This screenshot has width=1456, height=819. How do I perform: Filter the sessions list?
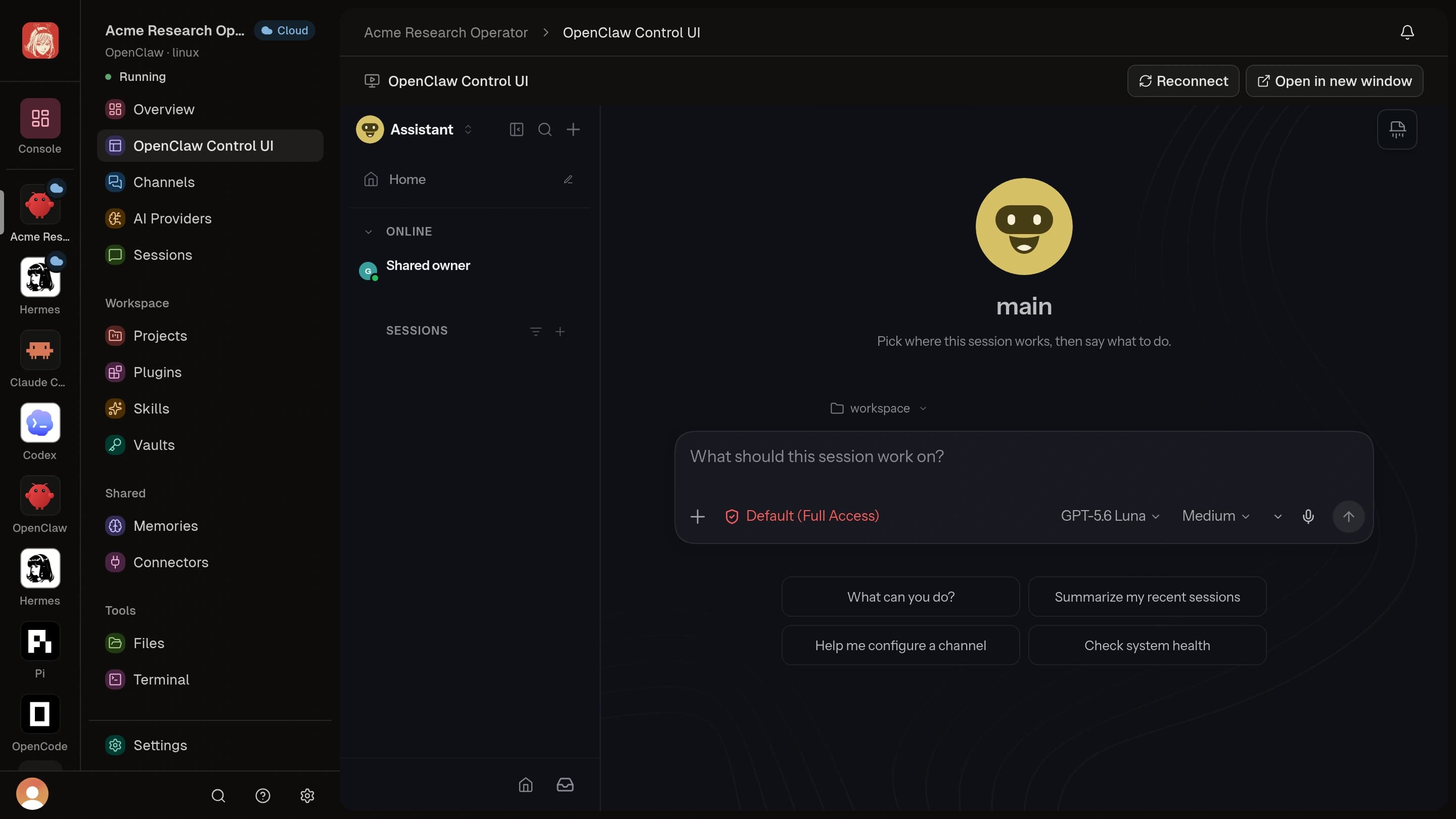536,331
